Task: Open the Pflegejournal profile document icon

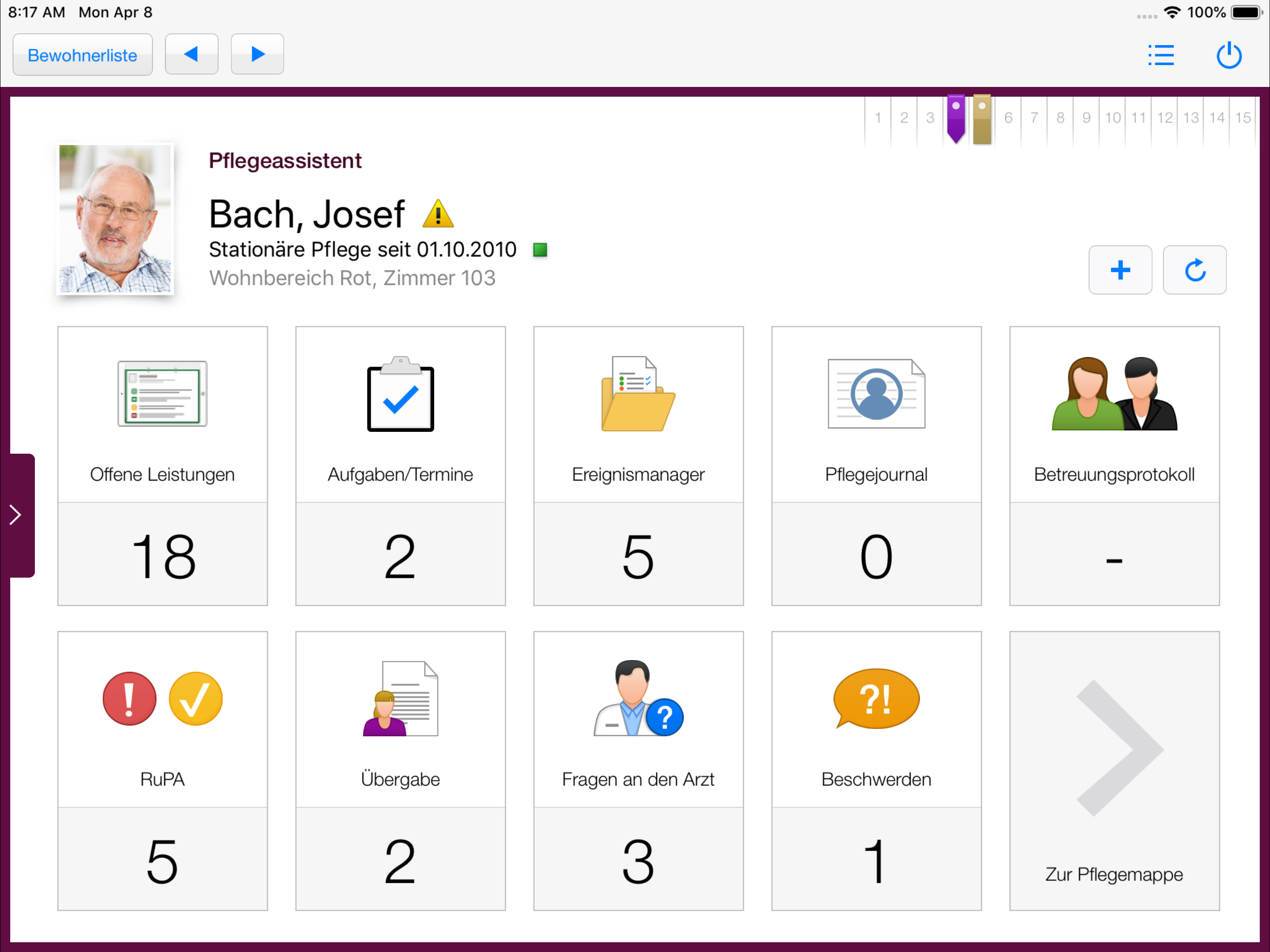Action: click(876, 394)
